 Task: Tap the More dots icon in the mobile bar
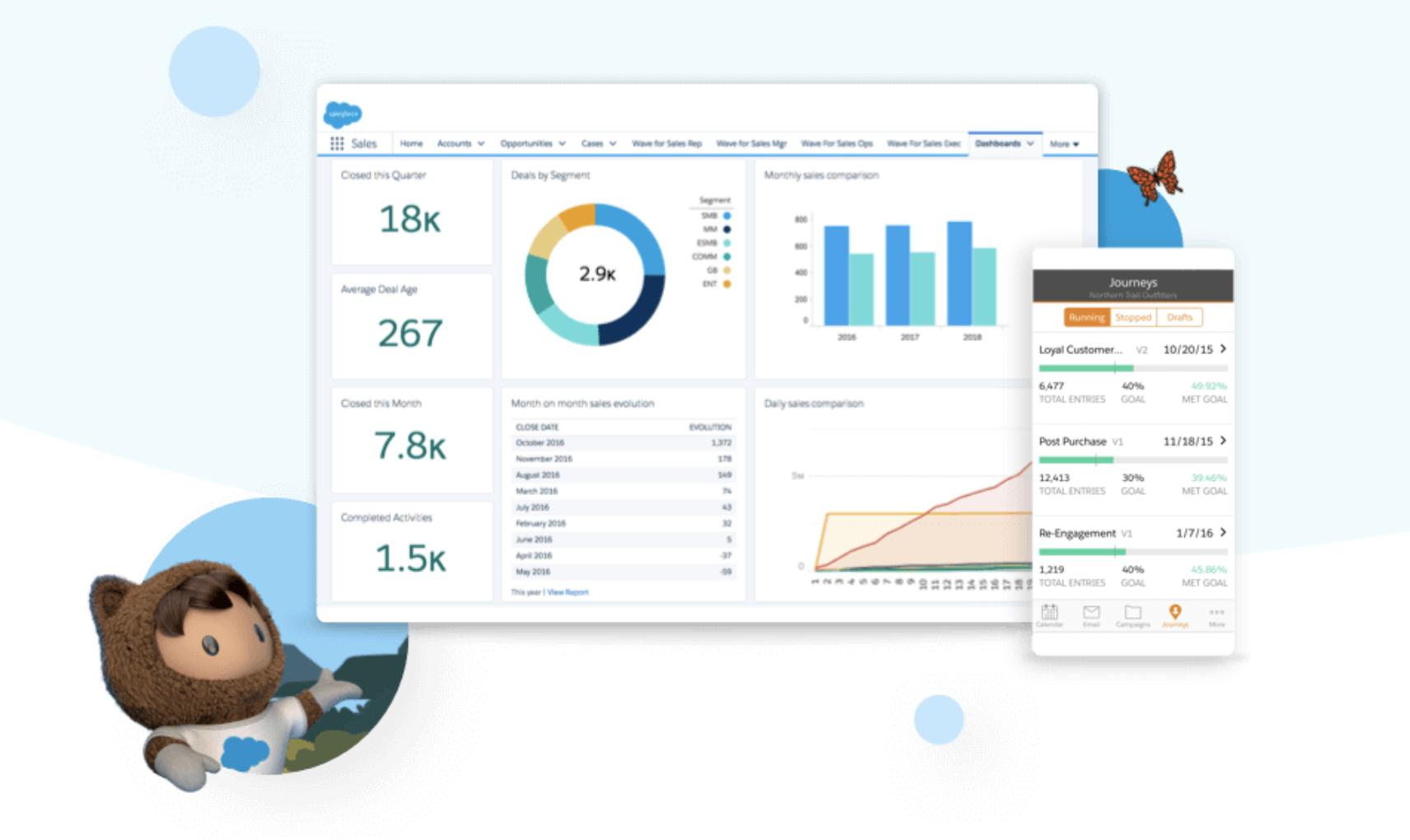[x=1216, y=612]
